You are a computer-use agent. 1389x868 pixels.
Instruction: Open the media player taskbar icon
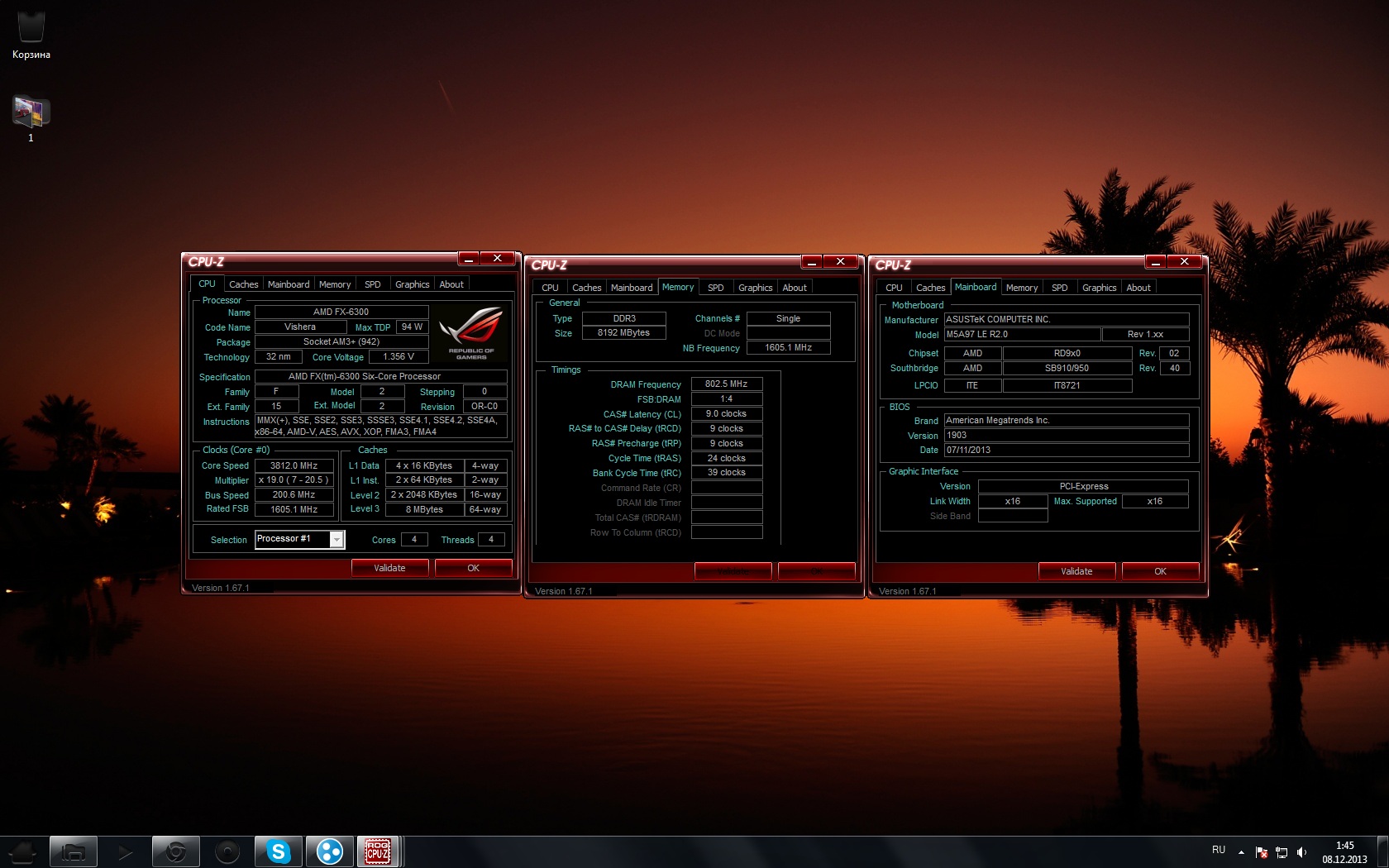click(125, 851)
